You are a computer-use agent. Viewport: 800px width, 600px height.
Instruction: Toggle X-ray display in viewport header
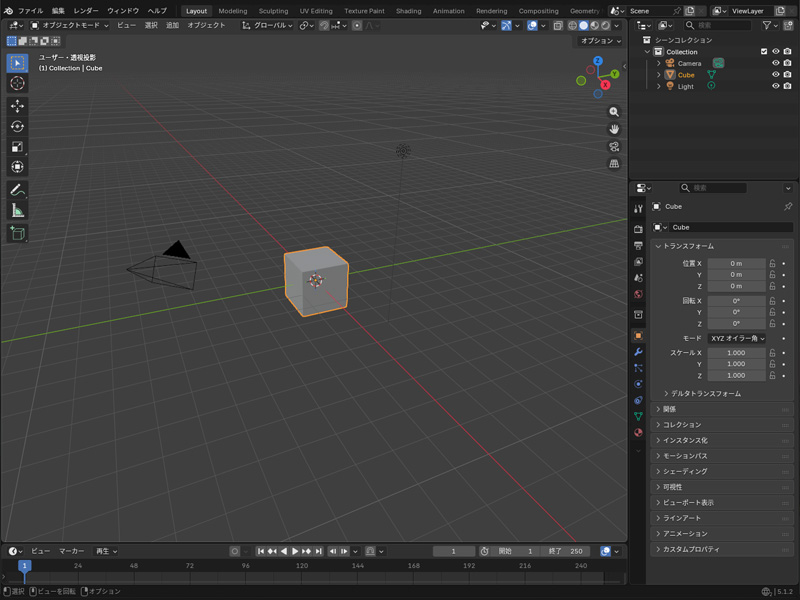[558, 26]
